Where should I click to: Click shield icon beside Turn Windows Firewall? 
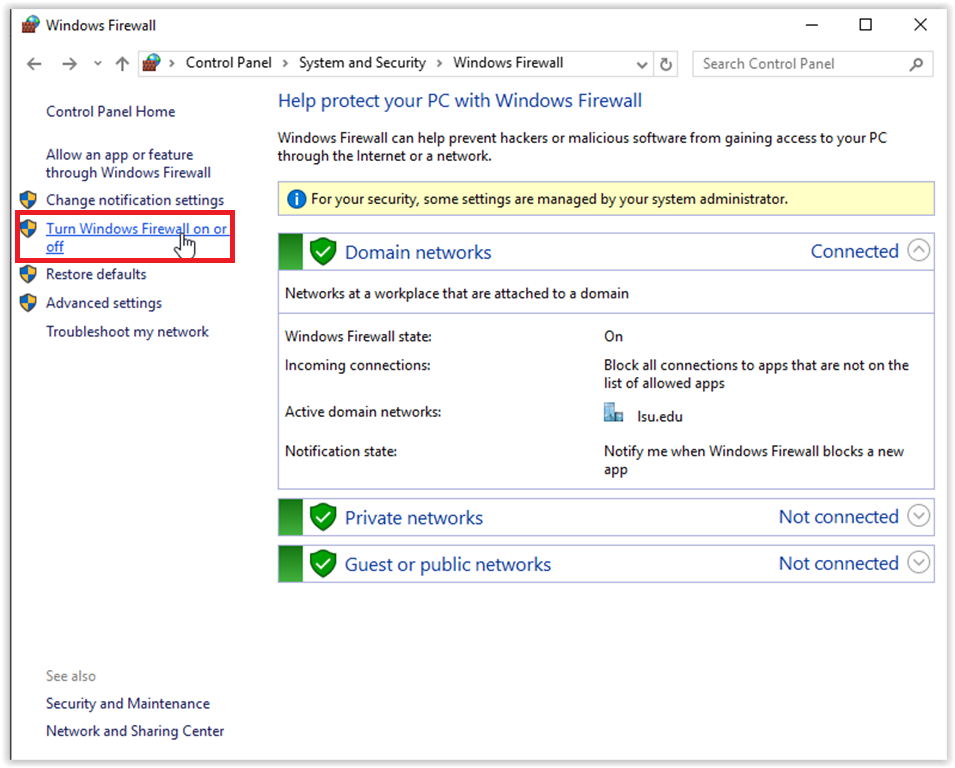[28, 228]
